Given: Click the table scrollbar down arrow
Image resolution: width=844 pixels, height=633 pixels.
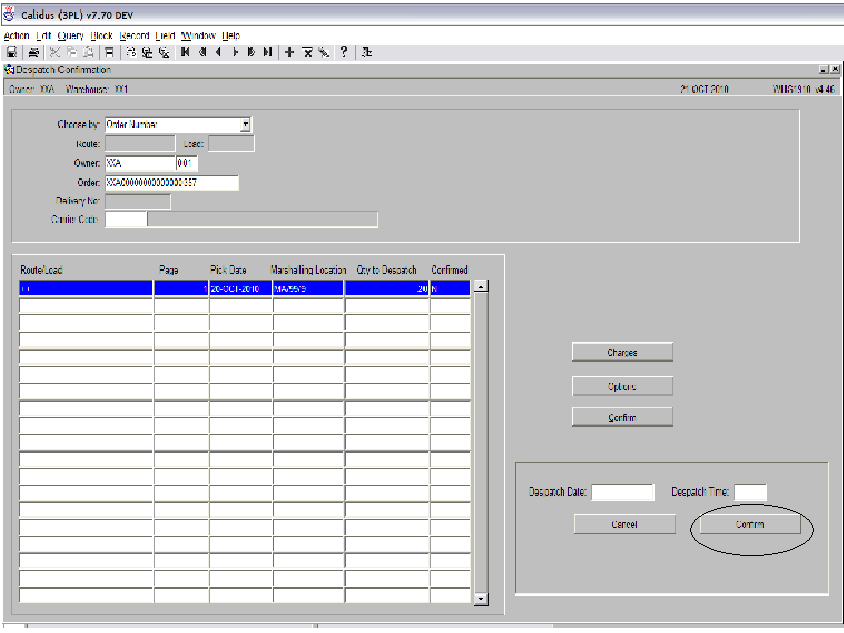Looking at the screenshot, I should (481, 599).
